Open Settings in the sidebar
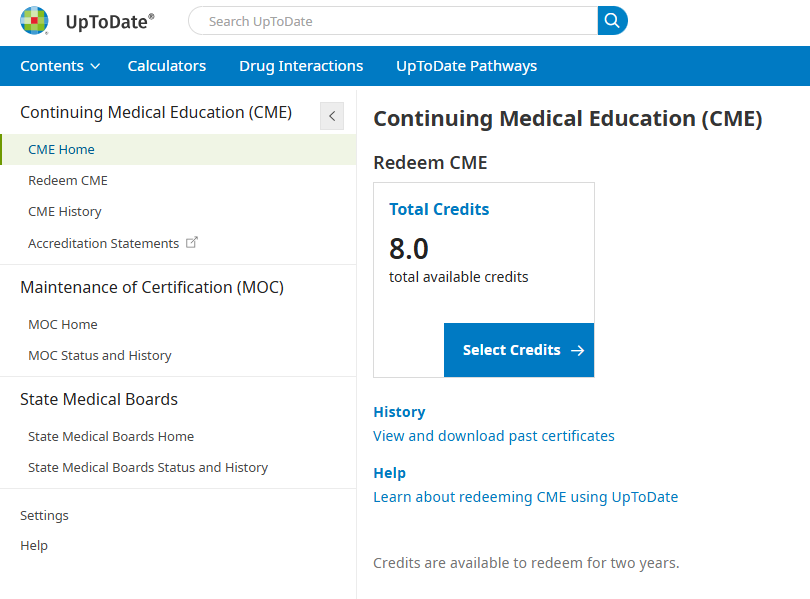810x599 pixels. coord(44,516)
